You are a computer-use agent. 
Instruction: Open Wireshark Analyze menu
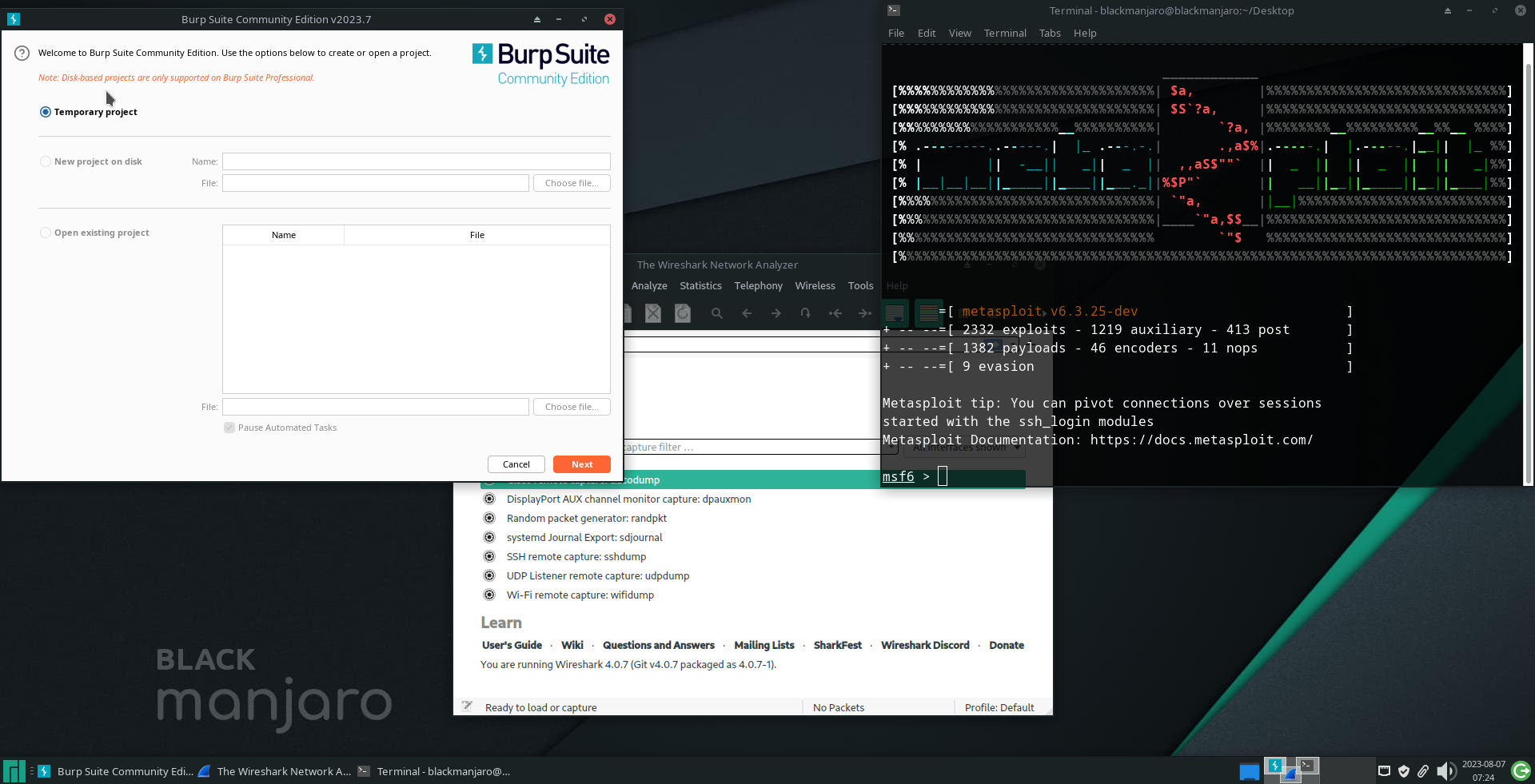[649, 285]
